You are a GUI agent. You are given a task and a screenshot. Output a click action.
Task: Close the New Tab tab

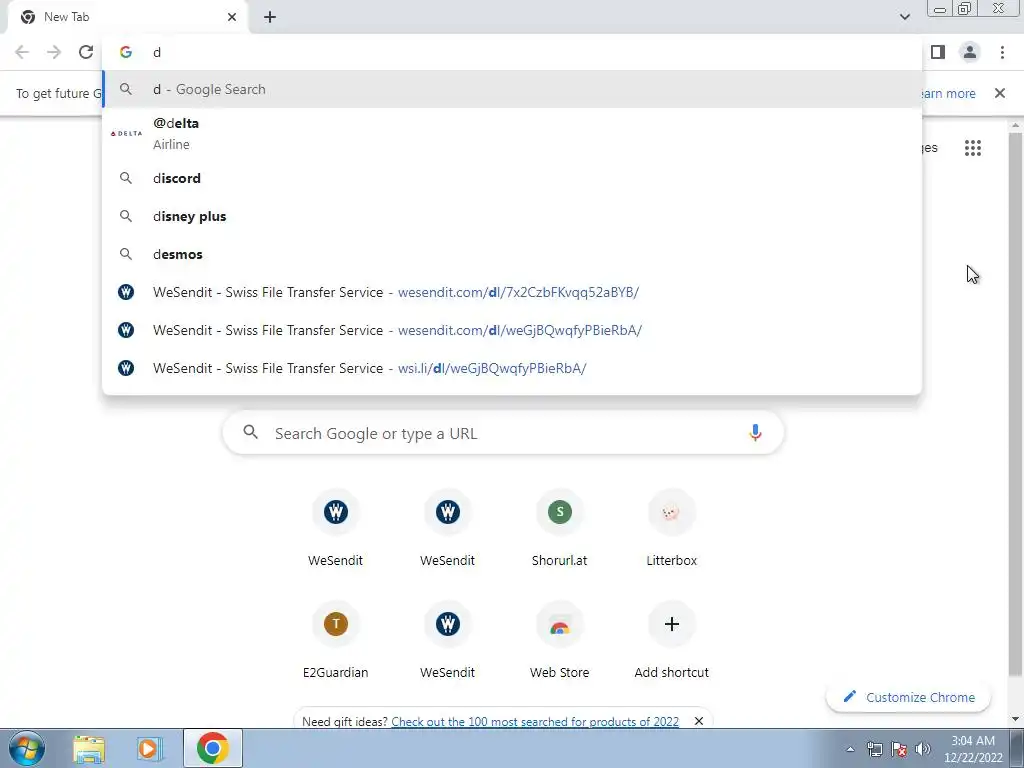point(232,17)
